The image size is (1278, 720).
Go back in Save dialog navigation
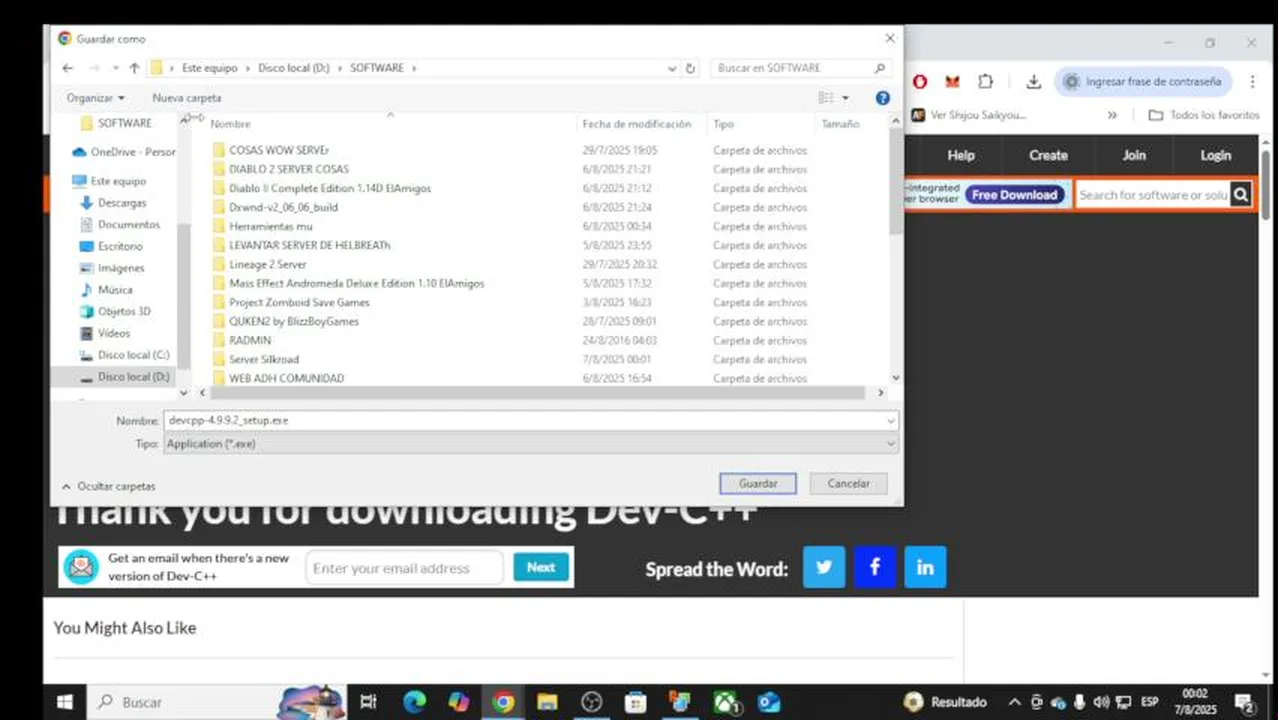coord(67,68)
